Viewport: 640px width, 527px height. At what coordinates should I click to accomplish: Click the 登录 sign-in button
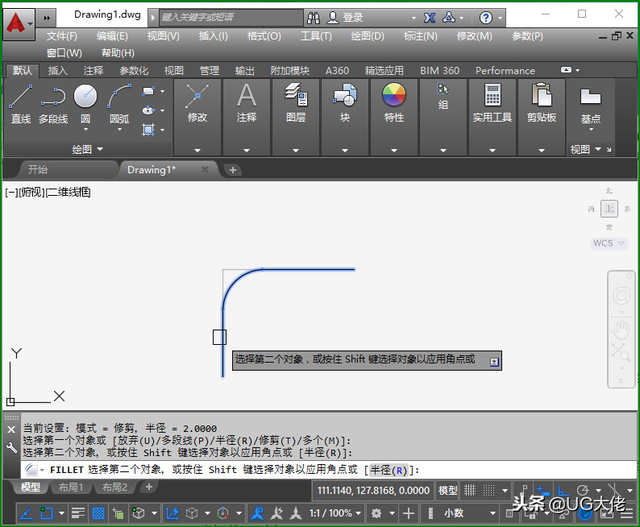click(x=353, y=18)
